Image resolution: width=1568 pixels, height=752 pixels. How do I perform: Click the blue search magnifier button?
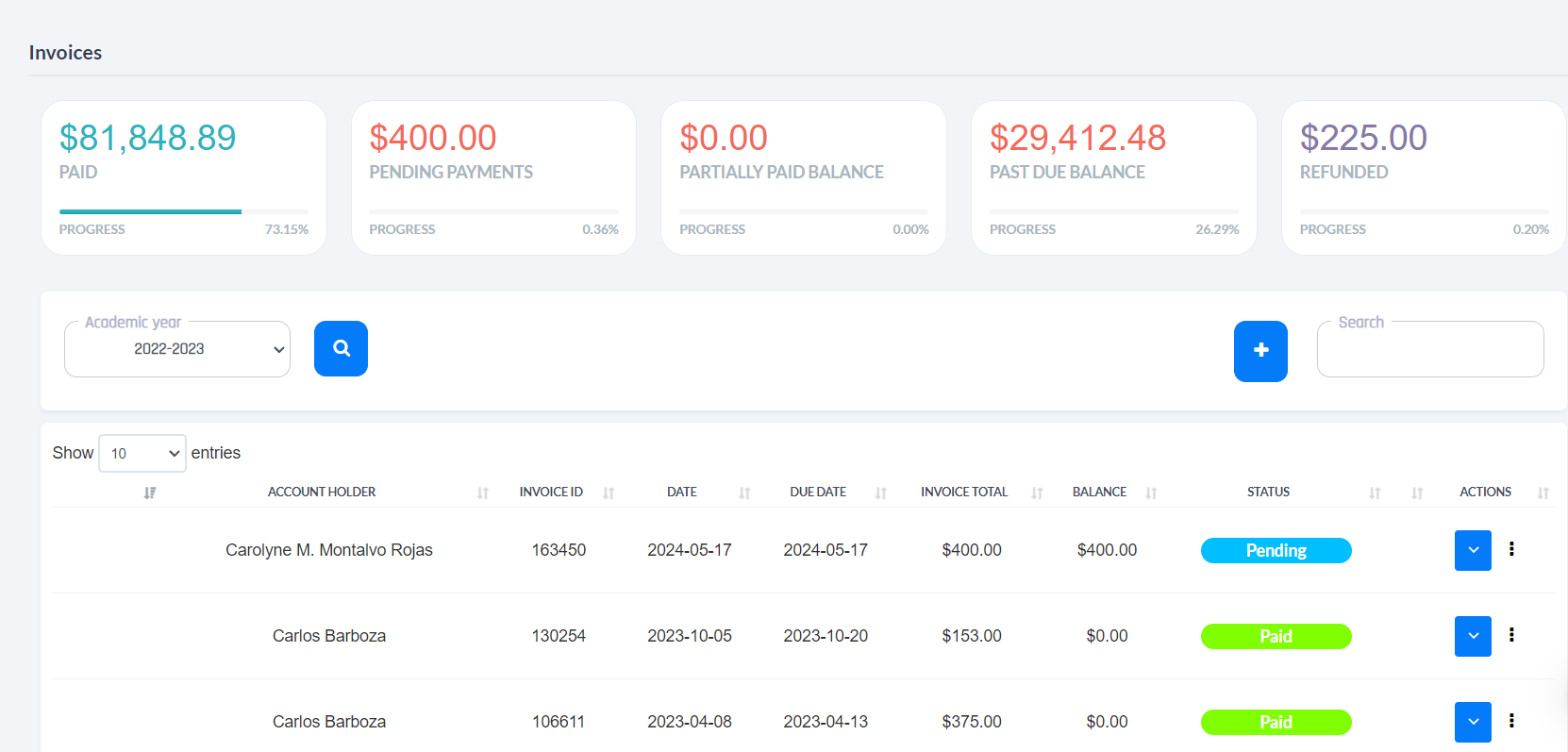pos(341,348)
